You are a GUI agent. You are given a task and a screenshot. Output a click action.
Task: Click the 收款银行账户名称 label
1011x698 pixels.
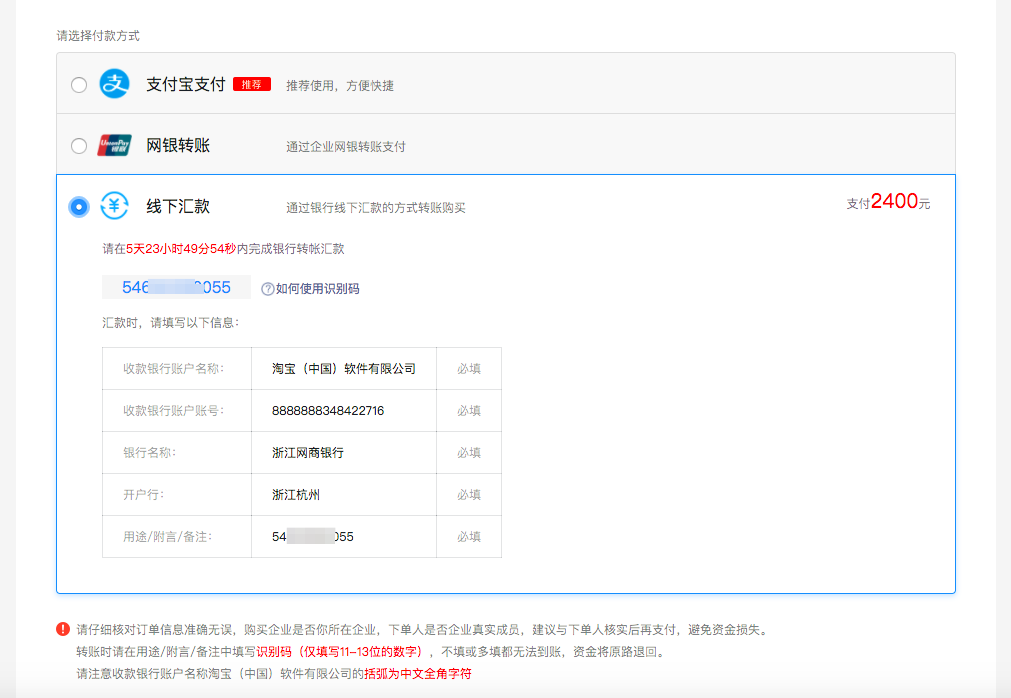tap(173, 369)
